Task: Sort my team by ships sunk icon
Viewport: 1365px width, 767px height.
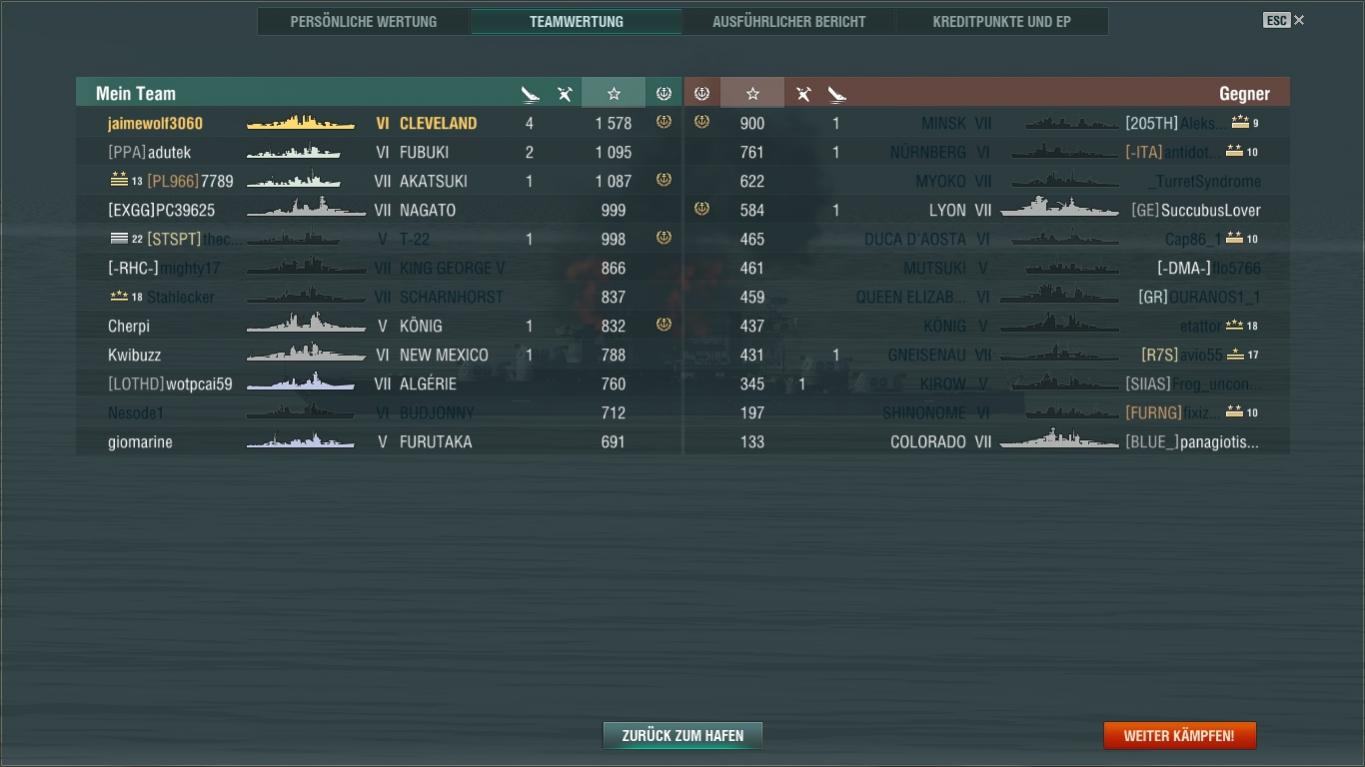Action: click(x=530, y=94)
